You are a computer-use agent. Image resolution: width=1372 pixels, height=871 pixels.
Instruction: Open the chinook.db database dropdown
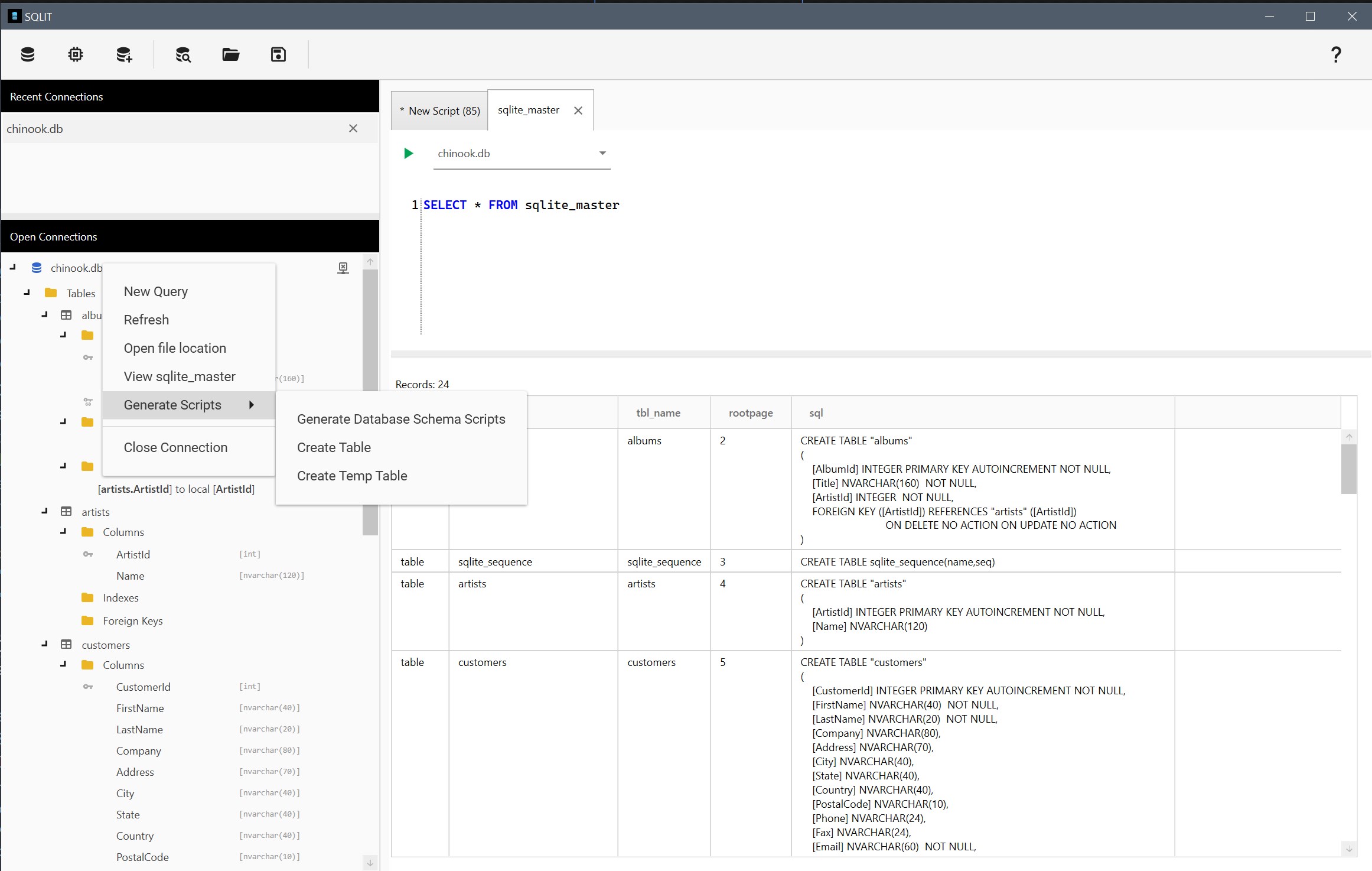tap(602, 153)
